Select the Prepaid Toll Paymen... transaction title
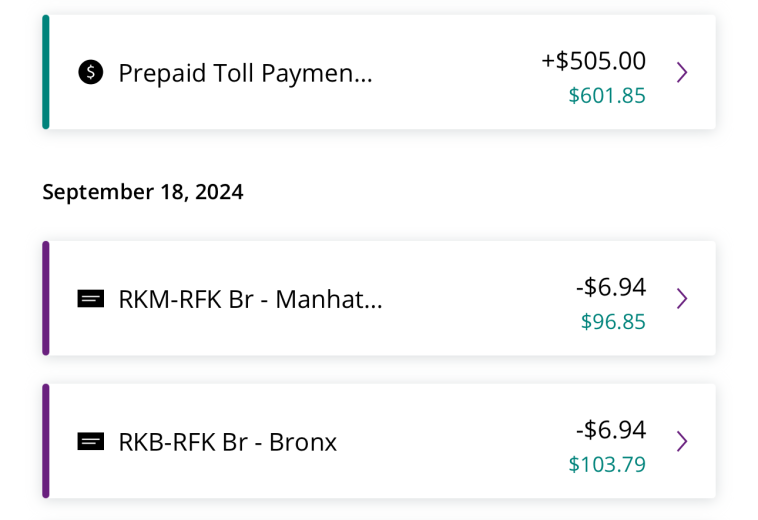This screenshot has width=758, height=520. click(246, 73)
